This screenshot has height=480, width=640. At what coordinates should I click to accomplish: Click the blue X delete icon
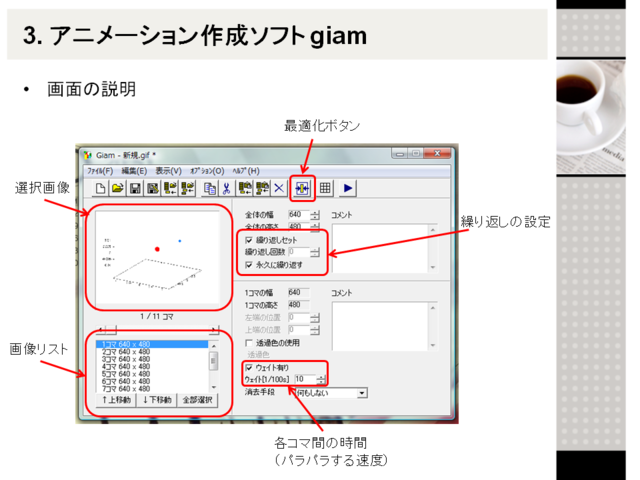pos(279,187)
